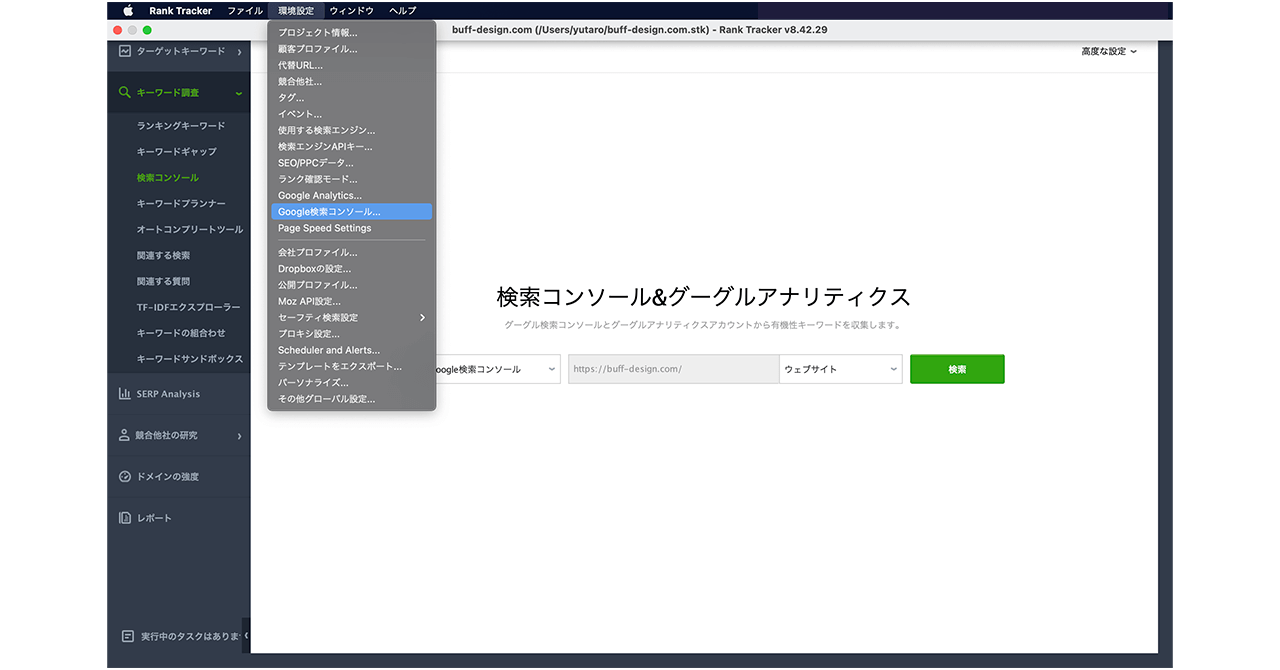The width and height of the screenshot is (1280, 670).
Task: Click the domain strength gauge icon
Action: (125, 477)
